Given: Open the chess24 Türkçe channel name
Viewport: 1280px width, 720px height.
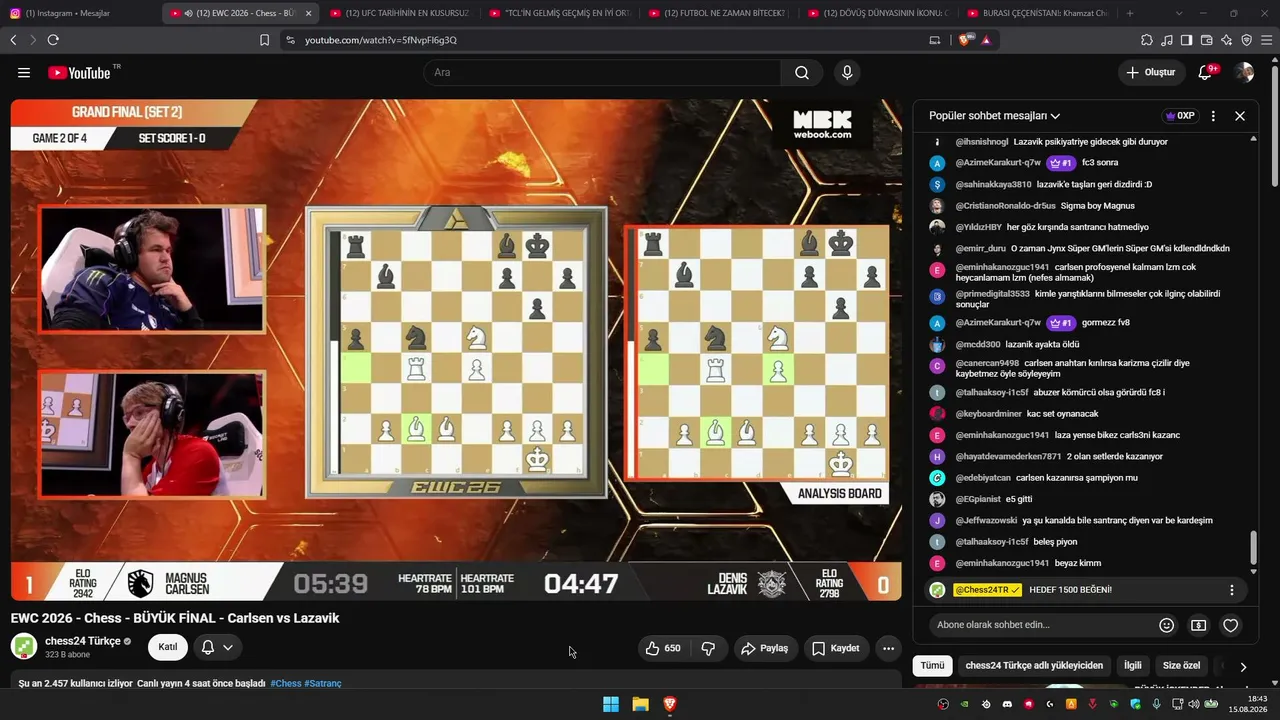Looking at the screenshot, I should pyautogui.click(x=83, y=641).
